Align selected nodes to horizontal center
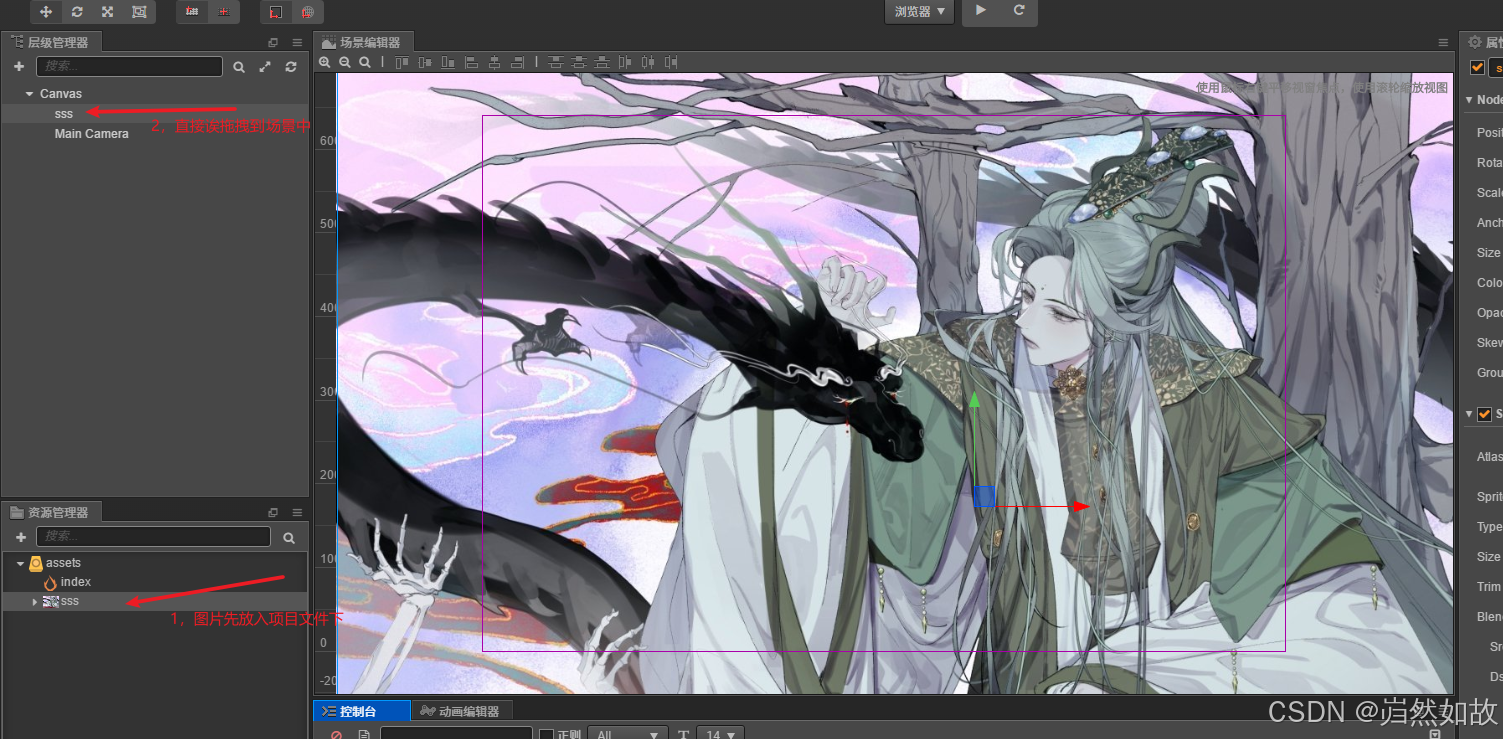The image size is (1503, 739). (x=494, y=62)
